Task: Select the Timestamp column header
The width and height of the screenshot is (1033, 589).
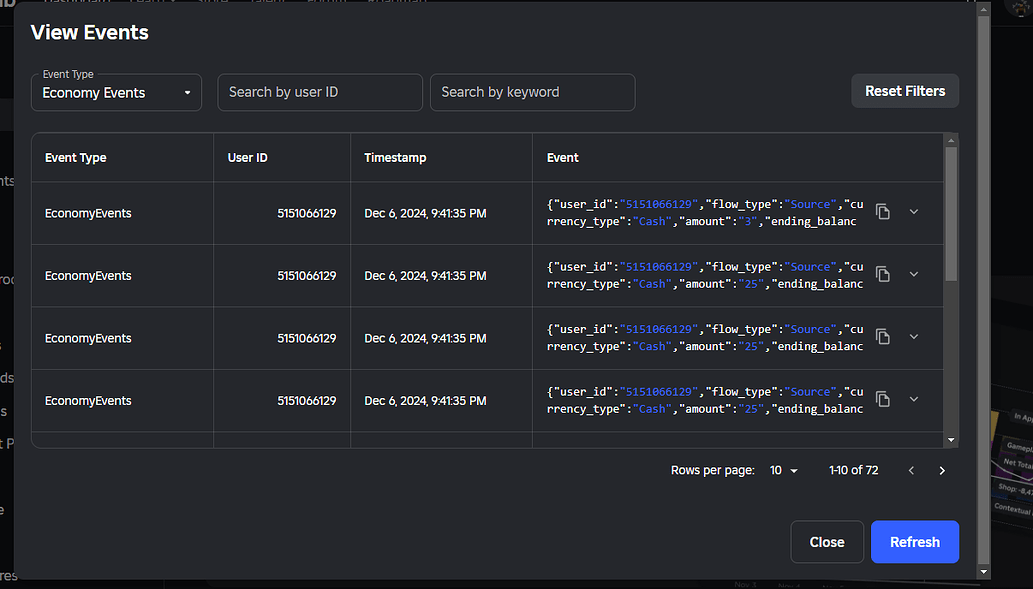Action: coord(395,157)
